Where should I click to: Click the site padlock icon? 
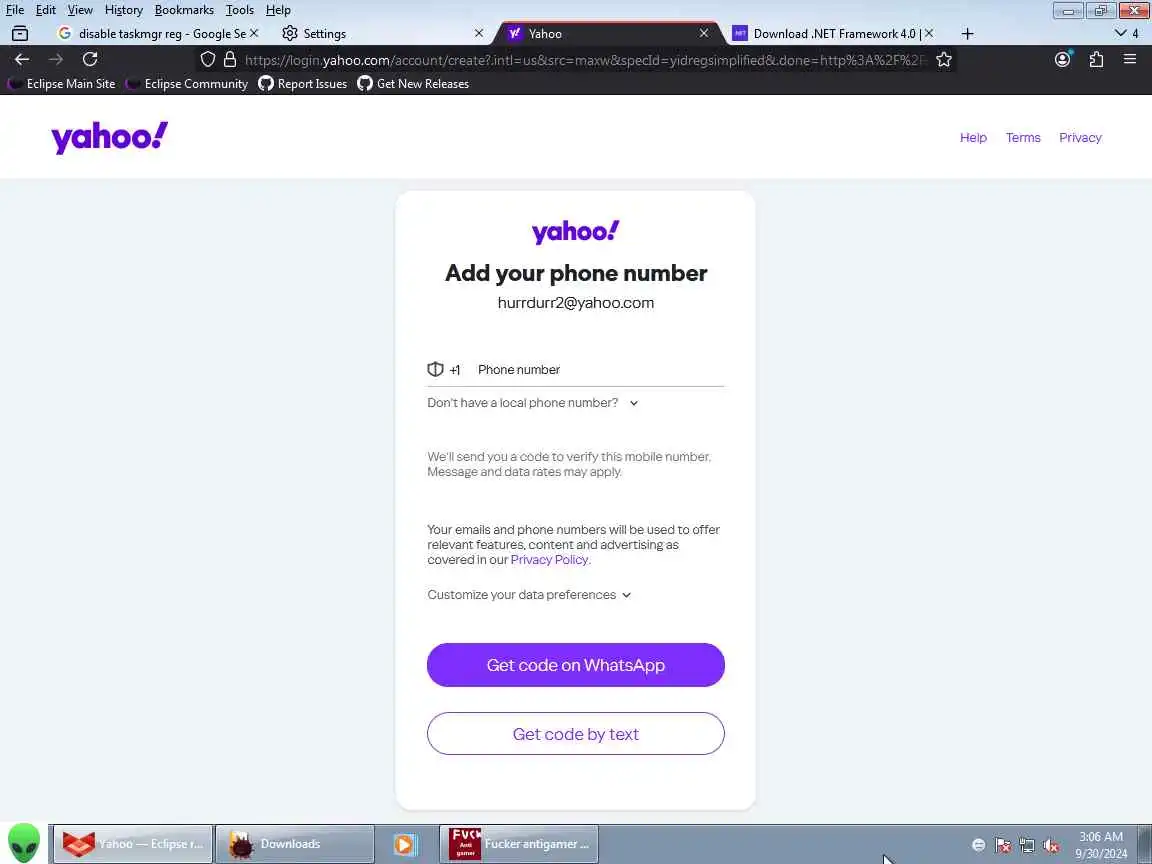pos(230,60)
